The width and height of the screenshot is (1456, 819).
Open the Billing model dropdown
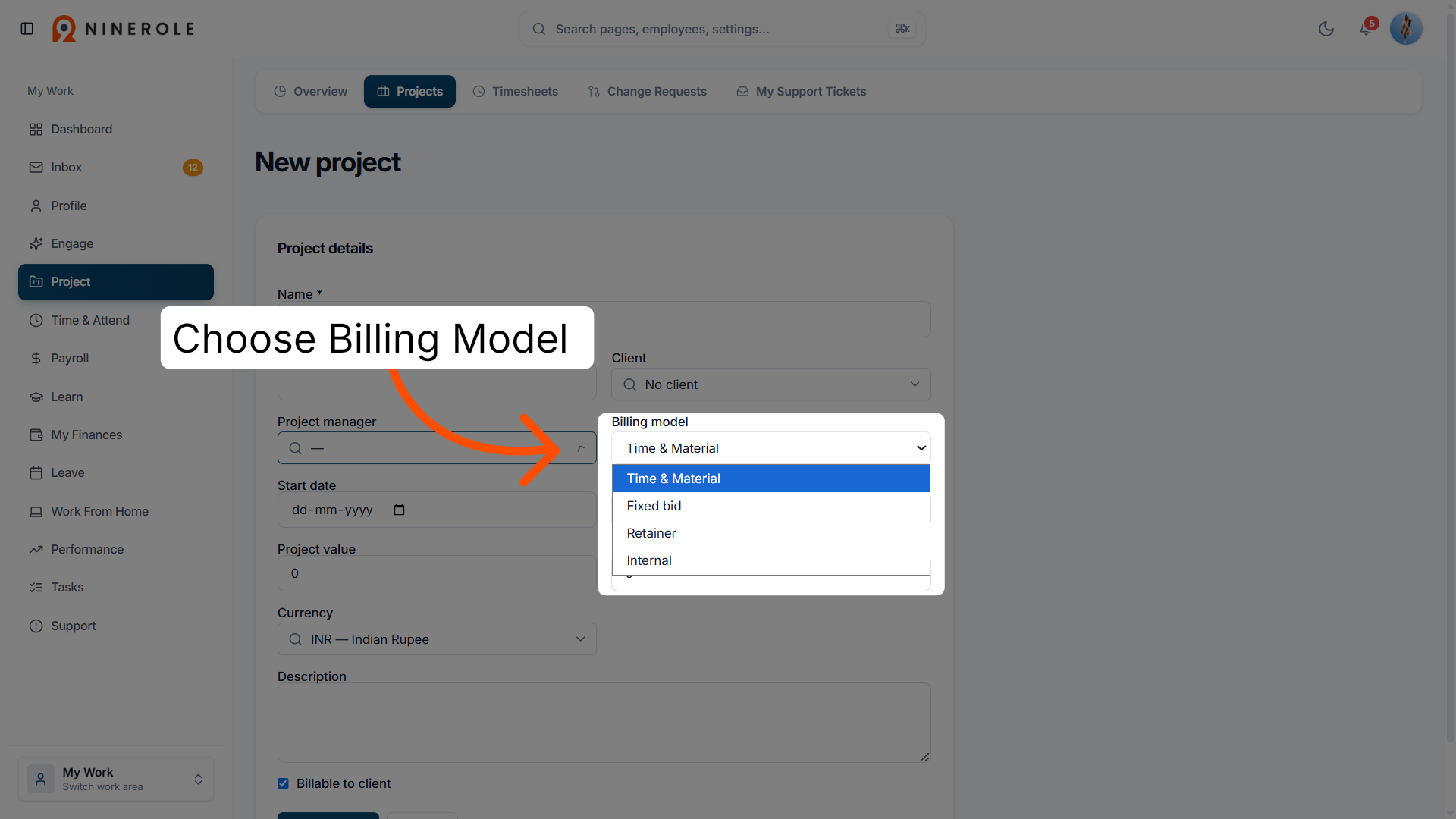click(x=771, y=448)
